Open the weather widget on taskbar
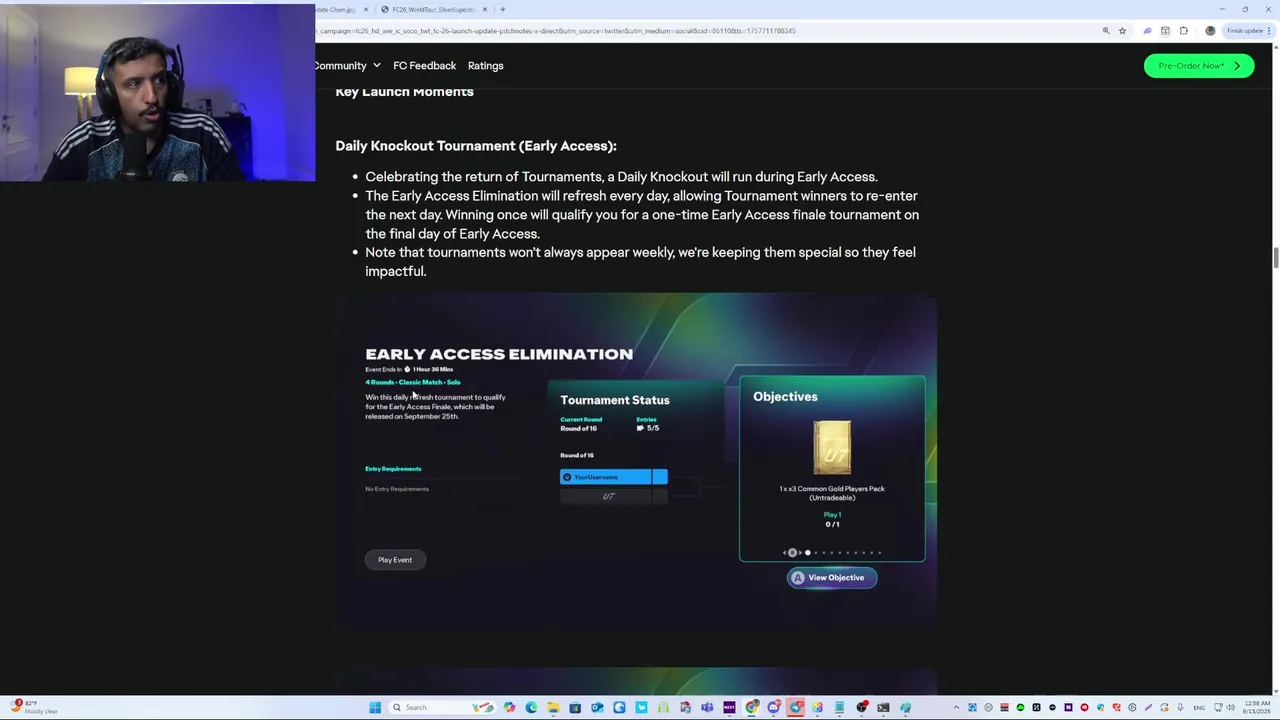This screenshot has width=1280, height=720. (35, 707)
